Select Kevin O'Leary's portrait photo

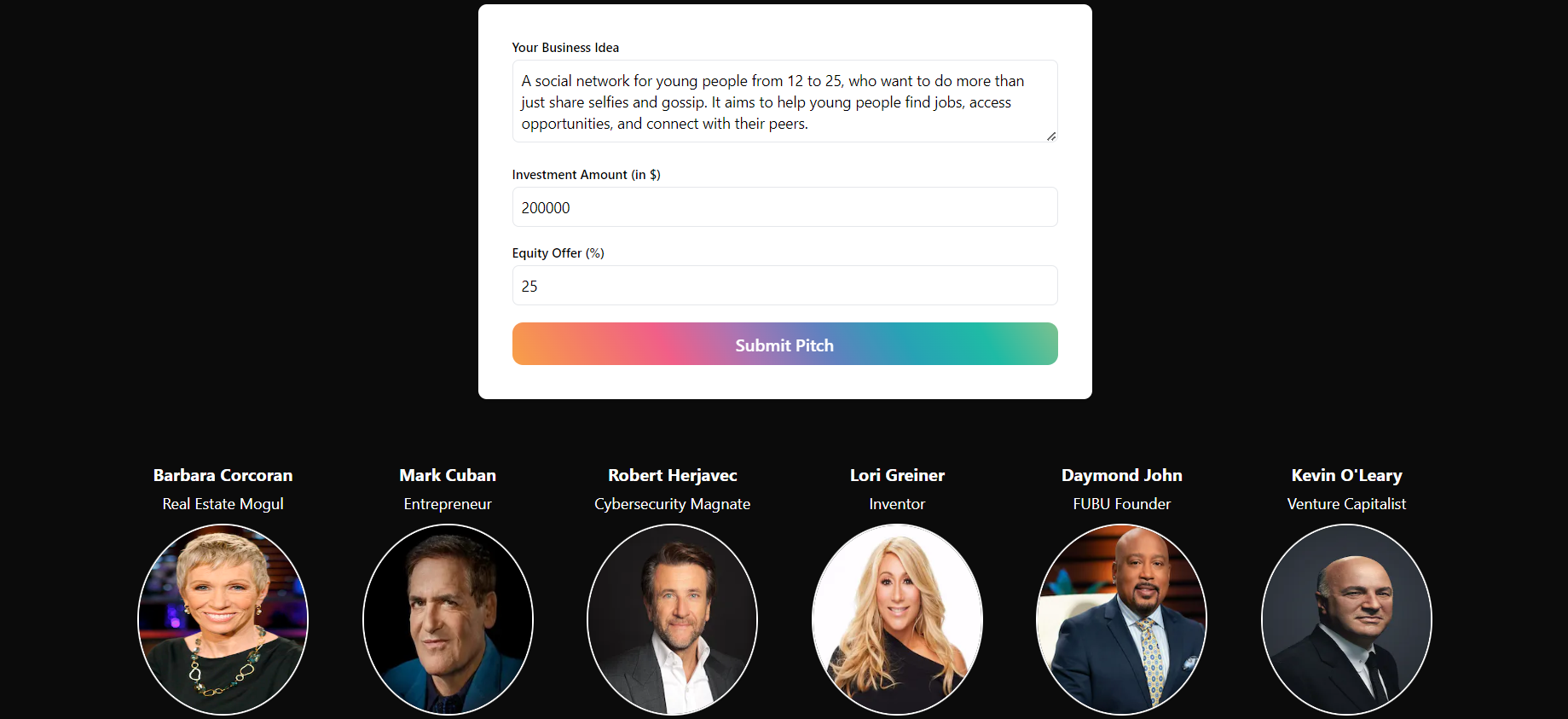pyautogui.click(x=1346, y=619)
